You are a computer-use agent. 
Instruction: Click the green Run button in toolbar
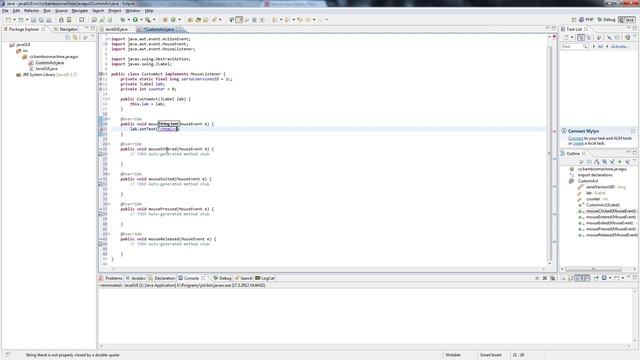click(135, 20)
